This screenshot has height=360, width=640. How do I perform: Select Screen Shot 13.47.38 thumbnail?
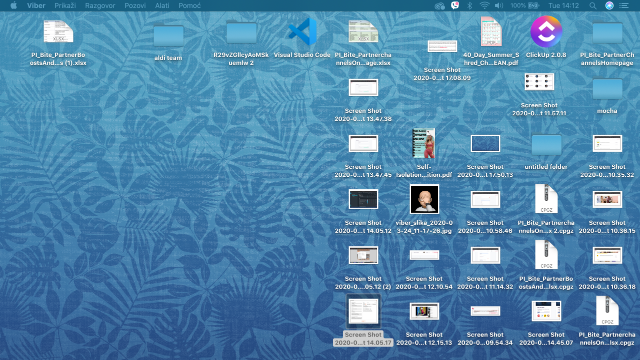[x=363, y=88]
